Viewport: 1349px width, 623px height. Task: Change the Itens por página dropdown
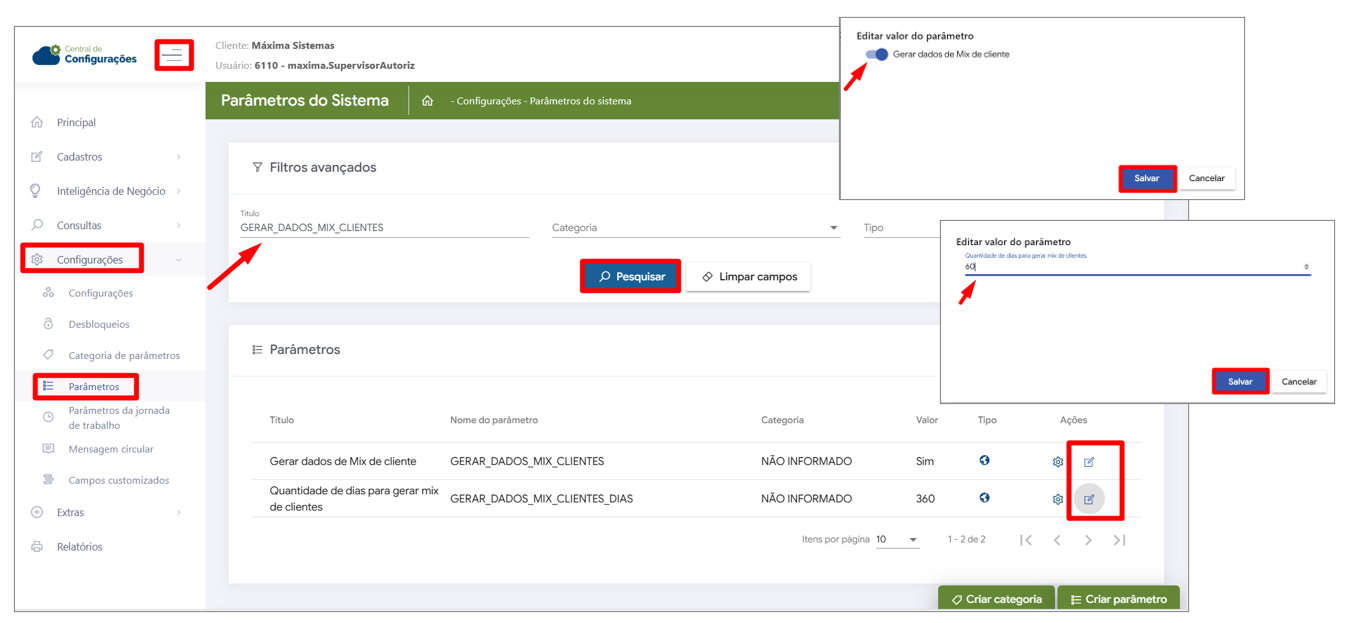(897, 540)
